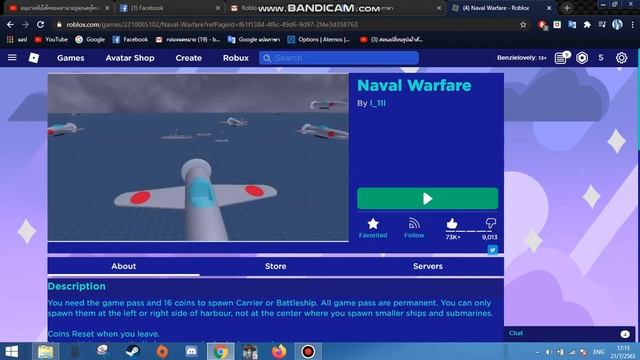Open the Avatar Shop nav item

tap(130, 58)
